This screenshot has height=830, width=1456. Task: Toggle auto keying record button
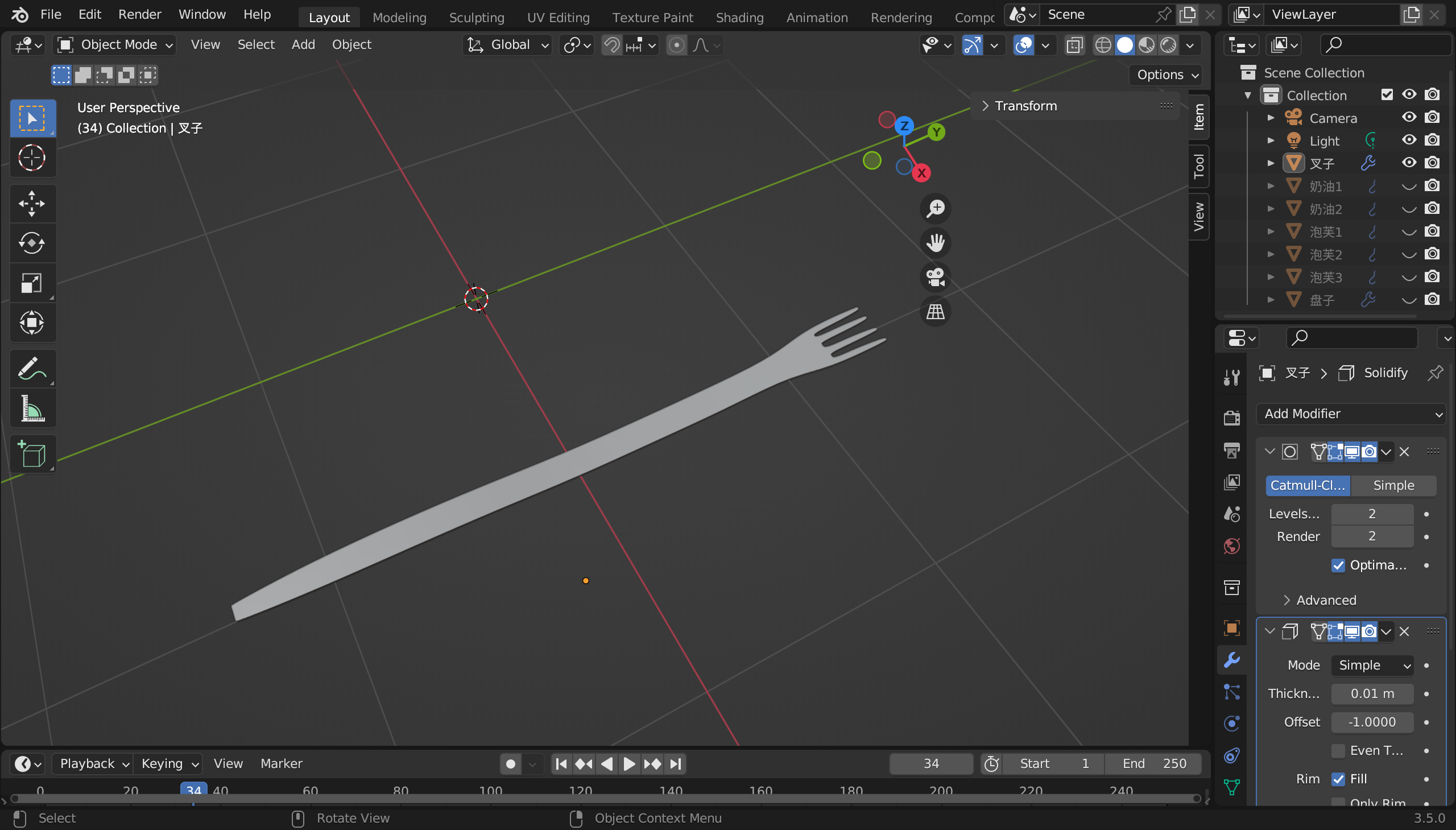pyautogui.click(x=511, y=764)
